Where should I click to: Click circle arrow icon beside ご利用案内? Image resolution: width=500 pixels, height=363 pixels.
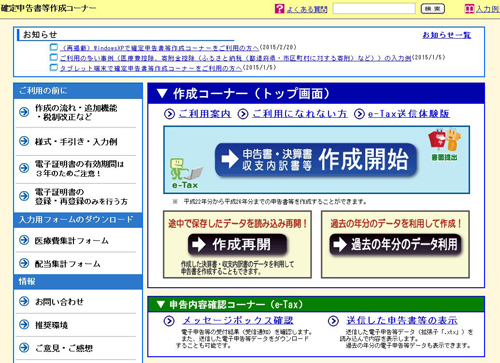click(x=169, y=114)
